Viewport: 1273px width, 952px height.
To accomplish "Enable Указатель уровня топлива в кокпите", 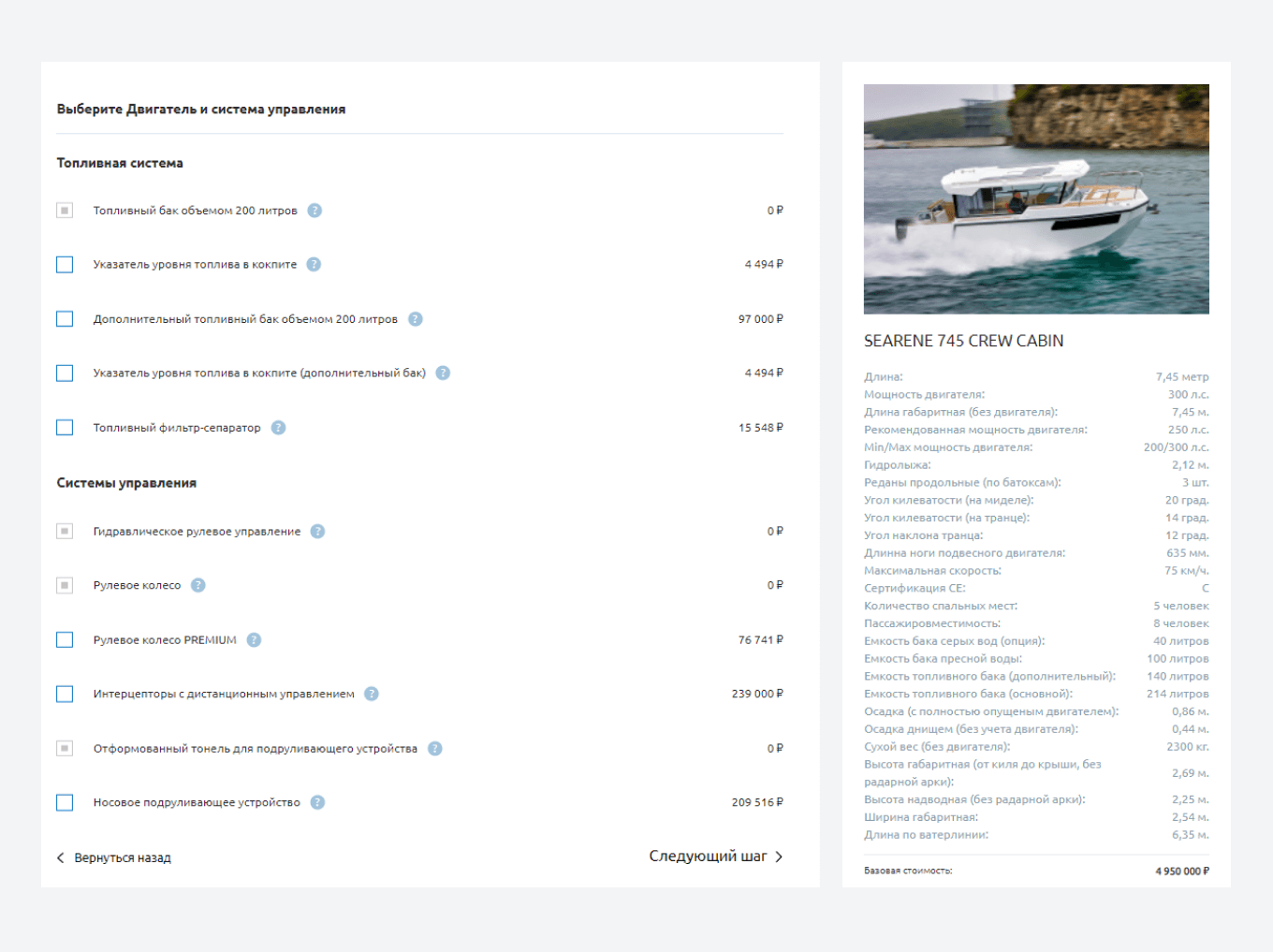I will click(x=64, y=264).
